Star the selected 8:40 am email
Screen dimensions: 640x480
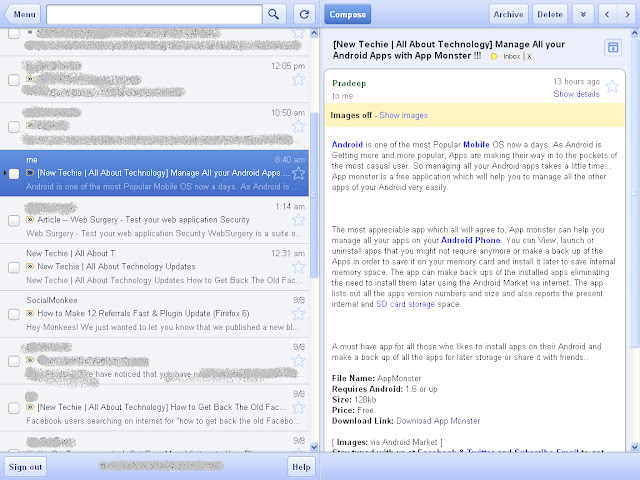[298, 173]
